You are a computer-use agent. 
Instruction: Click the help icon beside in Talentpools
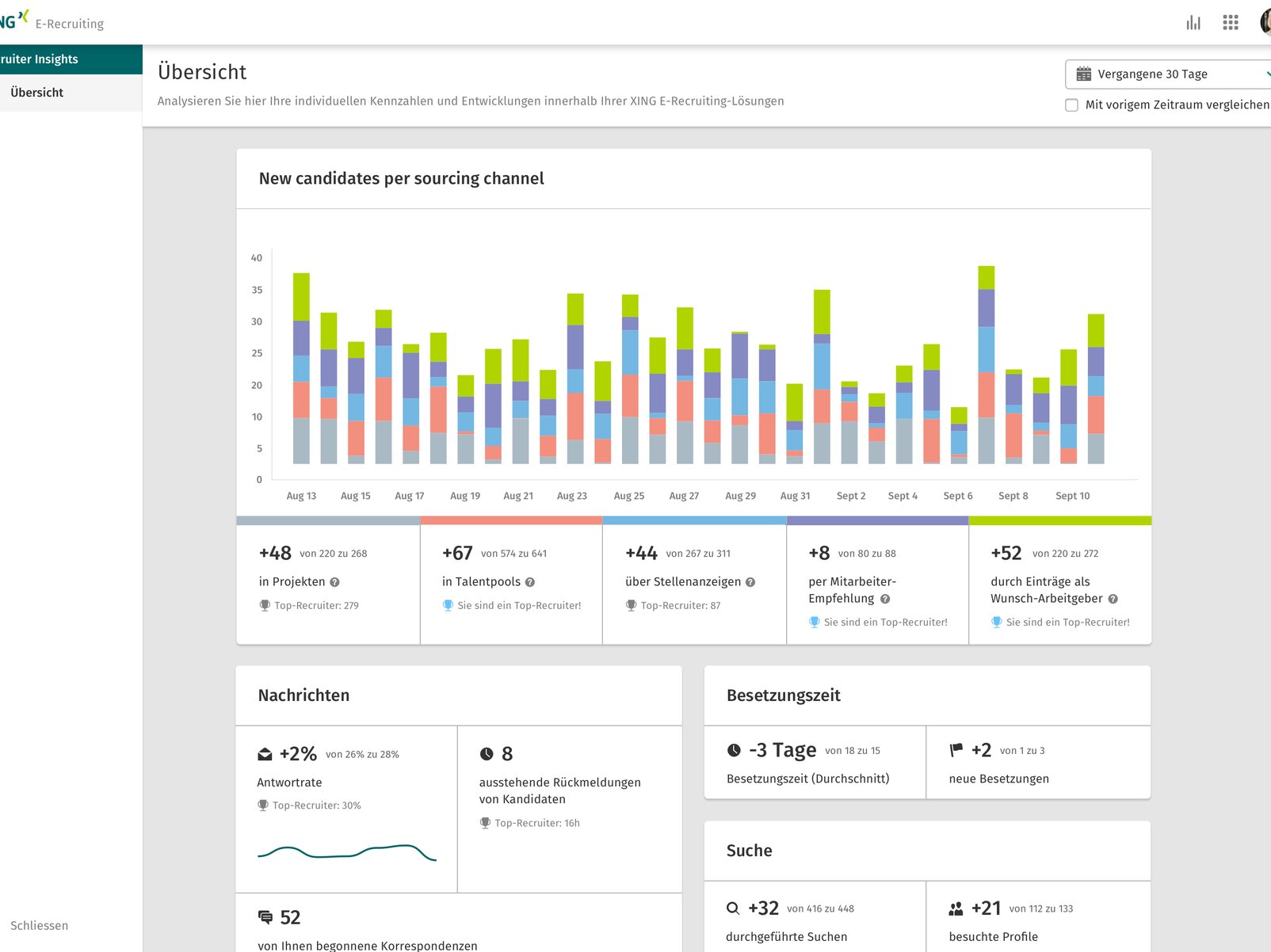530,582
